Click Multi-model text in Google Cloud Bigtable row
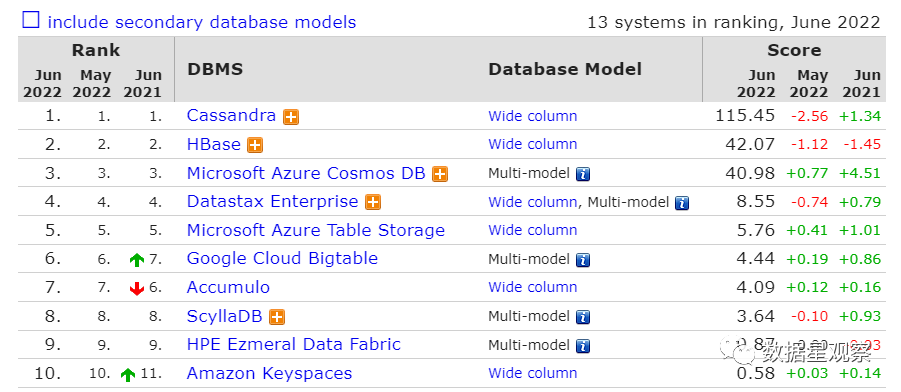This screenshot has height=392, width=901. tap(529, 259)
